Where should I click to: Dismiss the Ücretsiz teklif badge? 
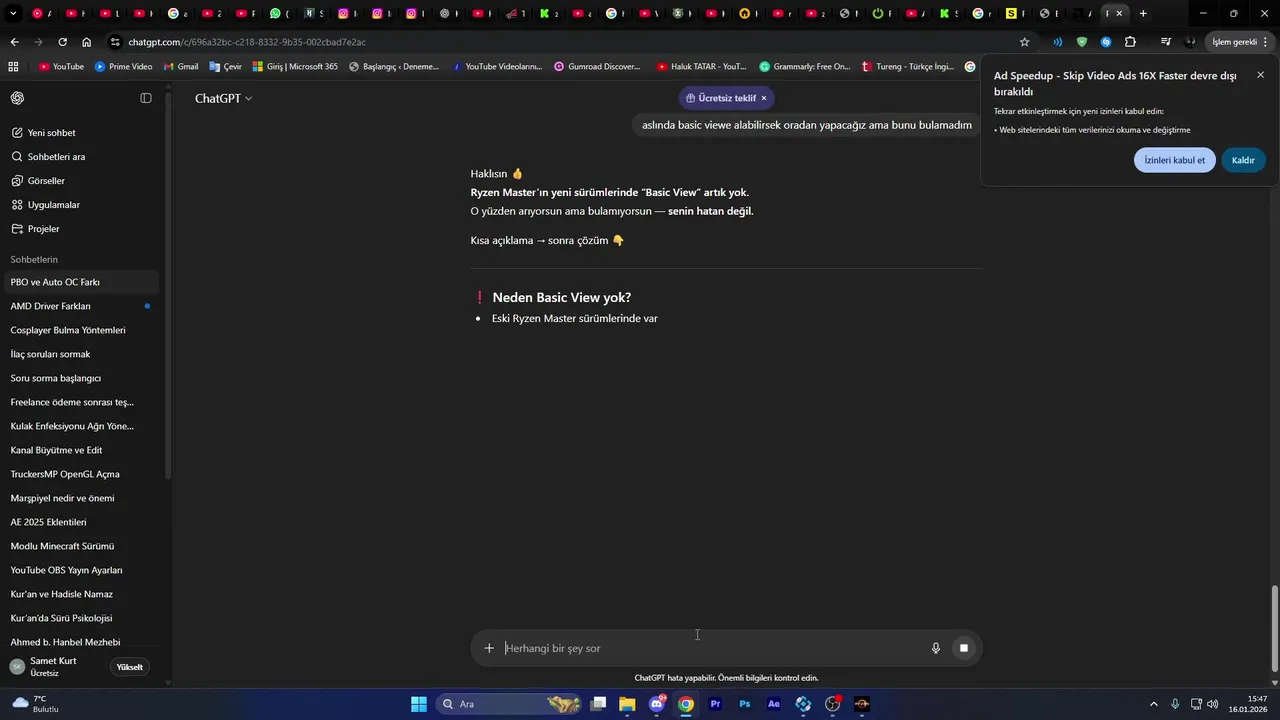pyautogui.click(x=764, y=98)
